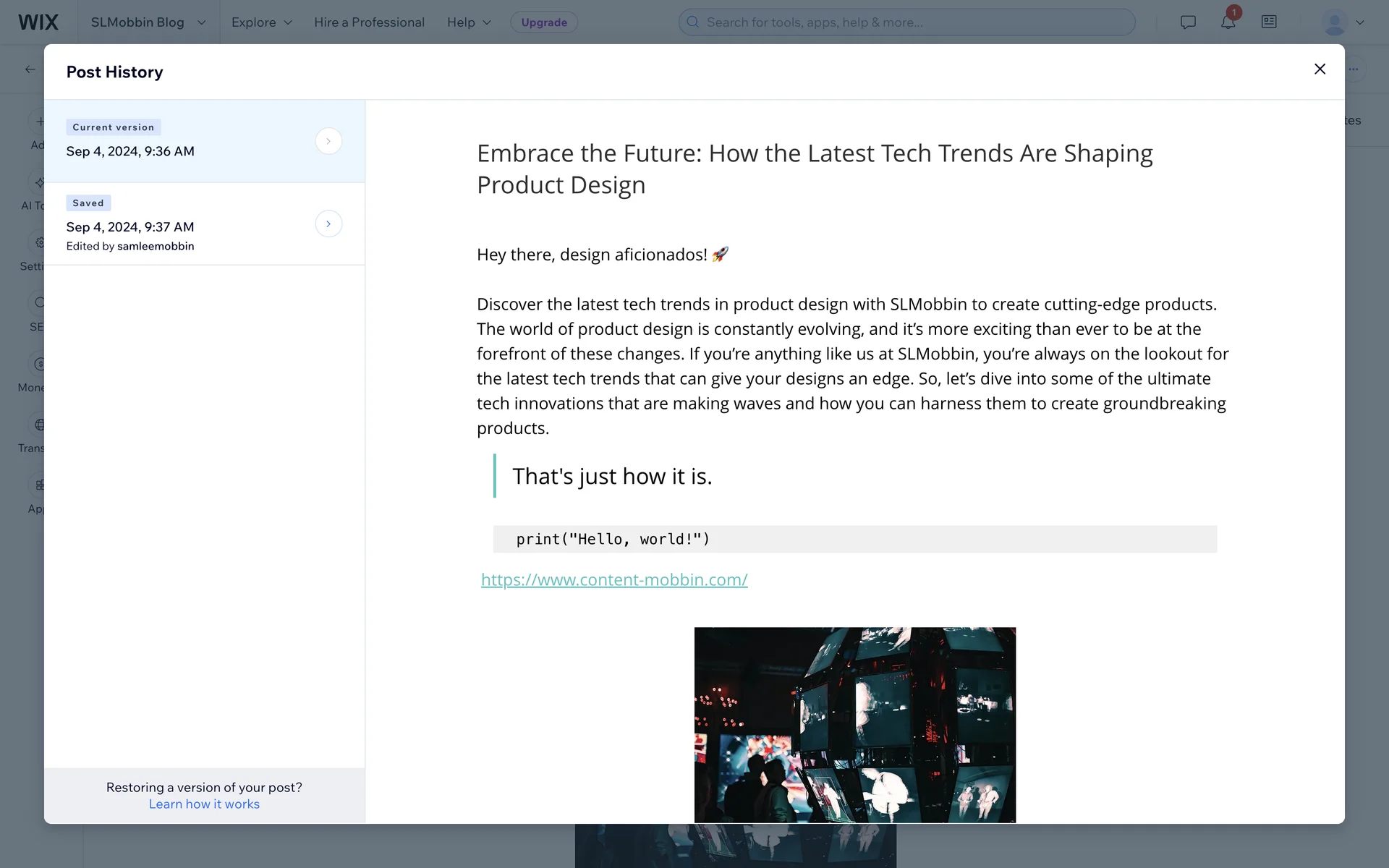1389x868 pixels.
Task: Open the news feed icon in the top bar
Action: (1269, 22)
